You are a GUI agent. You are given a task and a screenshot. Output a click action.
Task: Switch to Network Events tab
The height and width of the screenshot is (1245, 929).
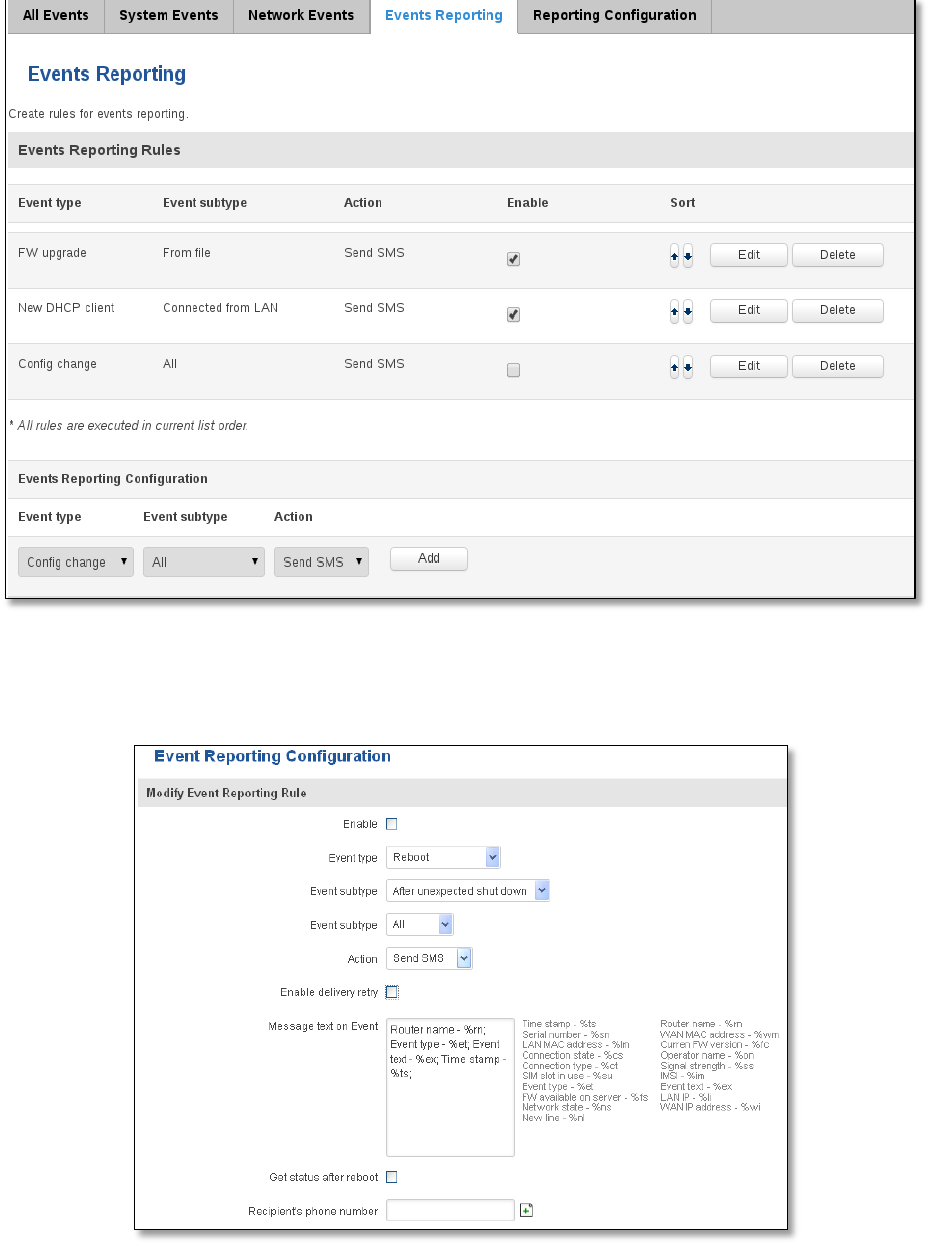301,16
